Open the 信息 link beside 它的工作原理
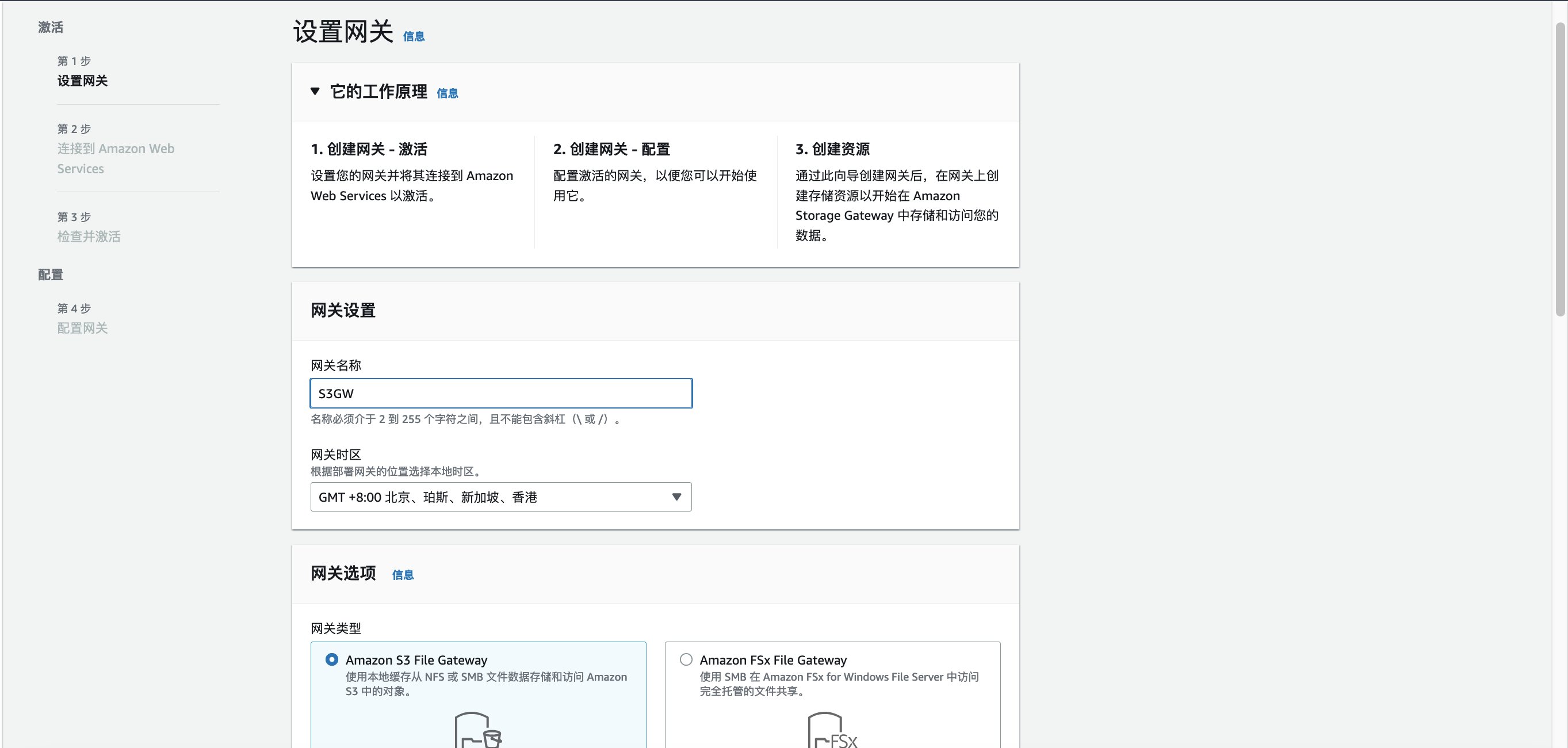Viewport: 1568px width, 748px height. tap(449, 93)
